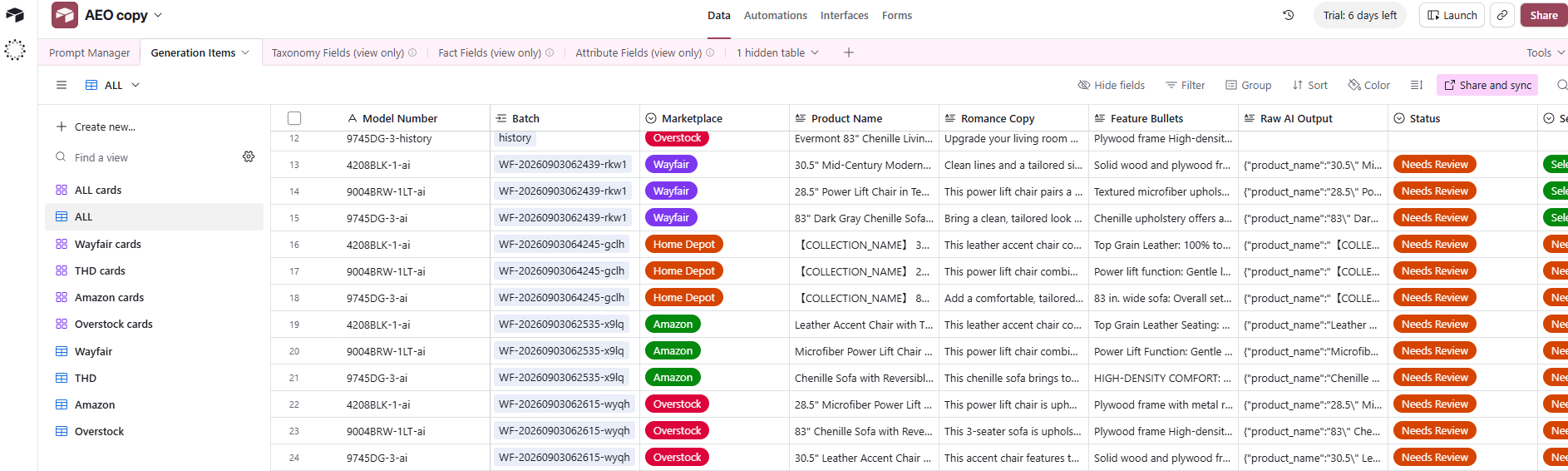Click Hide fields button

point(1111,85)
